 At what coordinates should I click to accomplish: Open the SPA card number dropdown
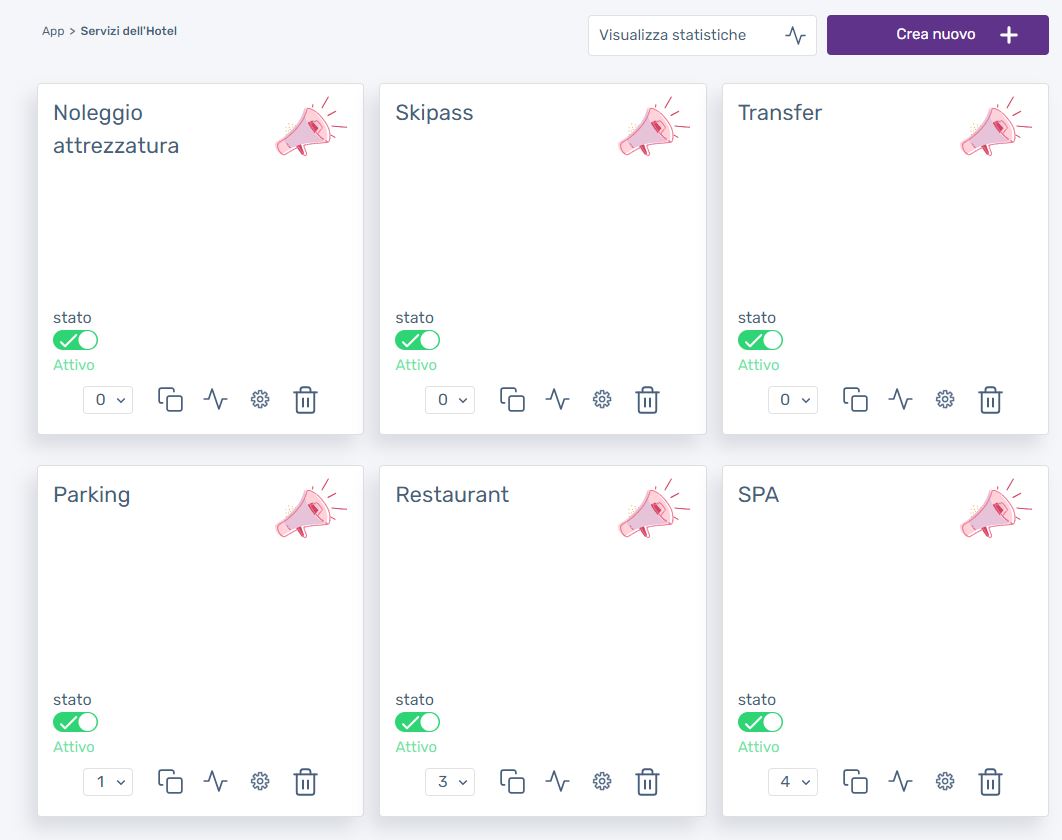tap(793, 782)
